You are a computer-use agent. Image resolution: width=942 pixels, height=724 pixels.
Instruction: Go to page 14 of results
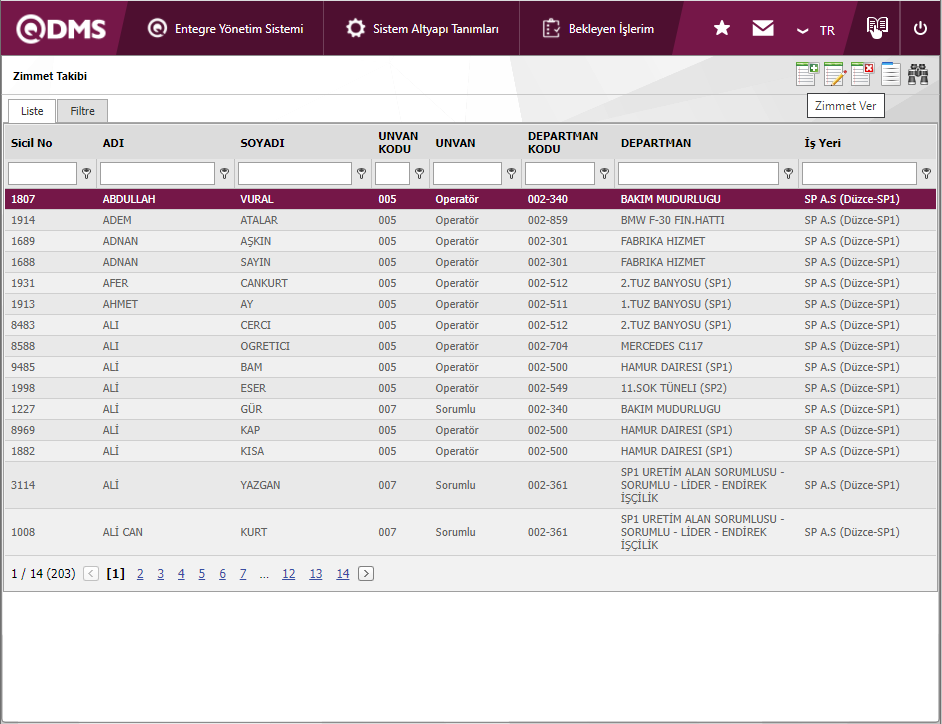(342, 574)
